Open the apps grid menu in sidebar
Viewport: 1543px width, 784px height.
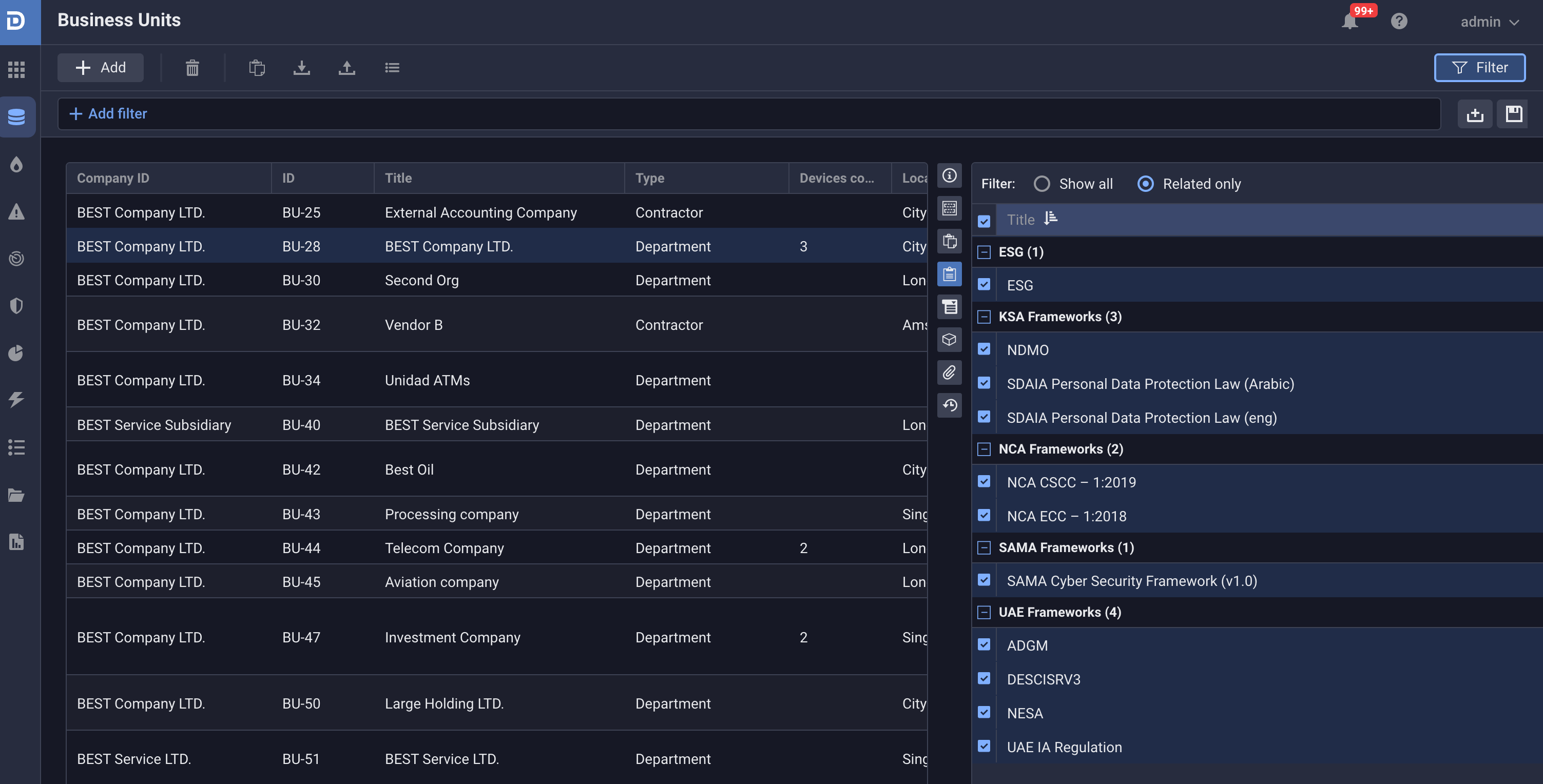click(x=17, y=69)
